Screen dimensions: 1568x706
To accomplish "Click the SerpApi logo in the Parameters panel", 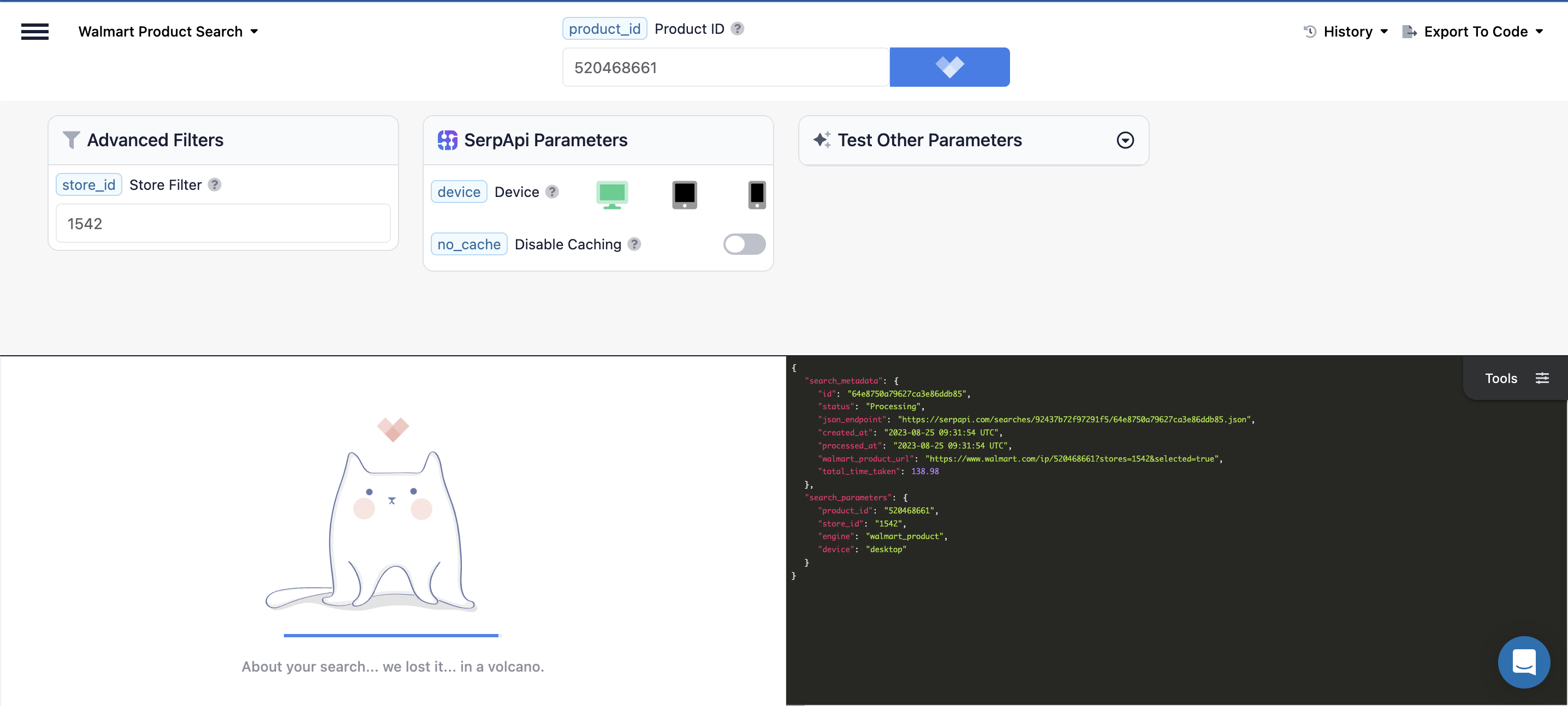I will 448,139.
